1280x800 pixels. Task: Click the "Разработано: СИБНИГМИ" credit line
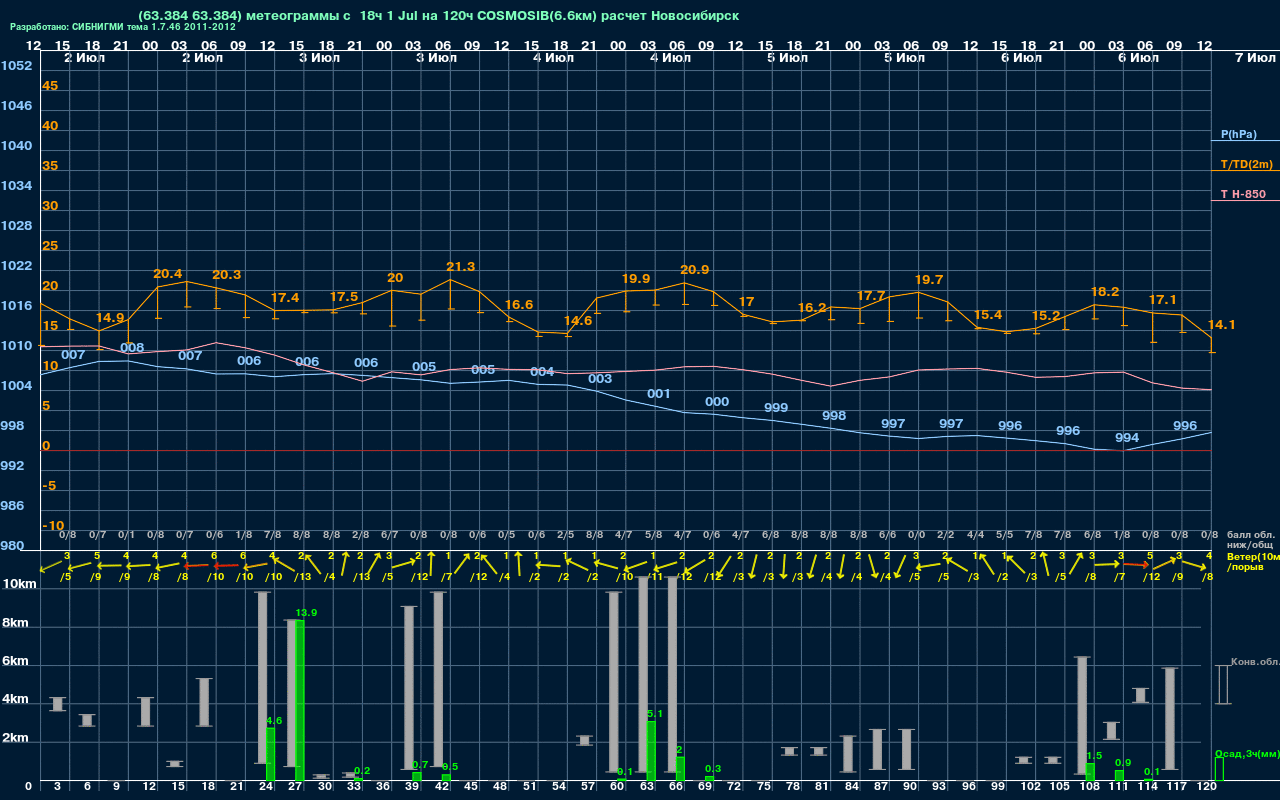coord(123,27)
